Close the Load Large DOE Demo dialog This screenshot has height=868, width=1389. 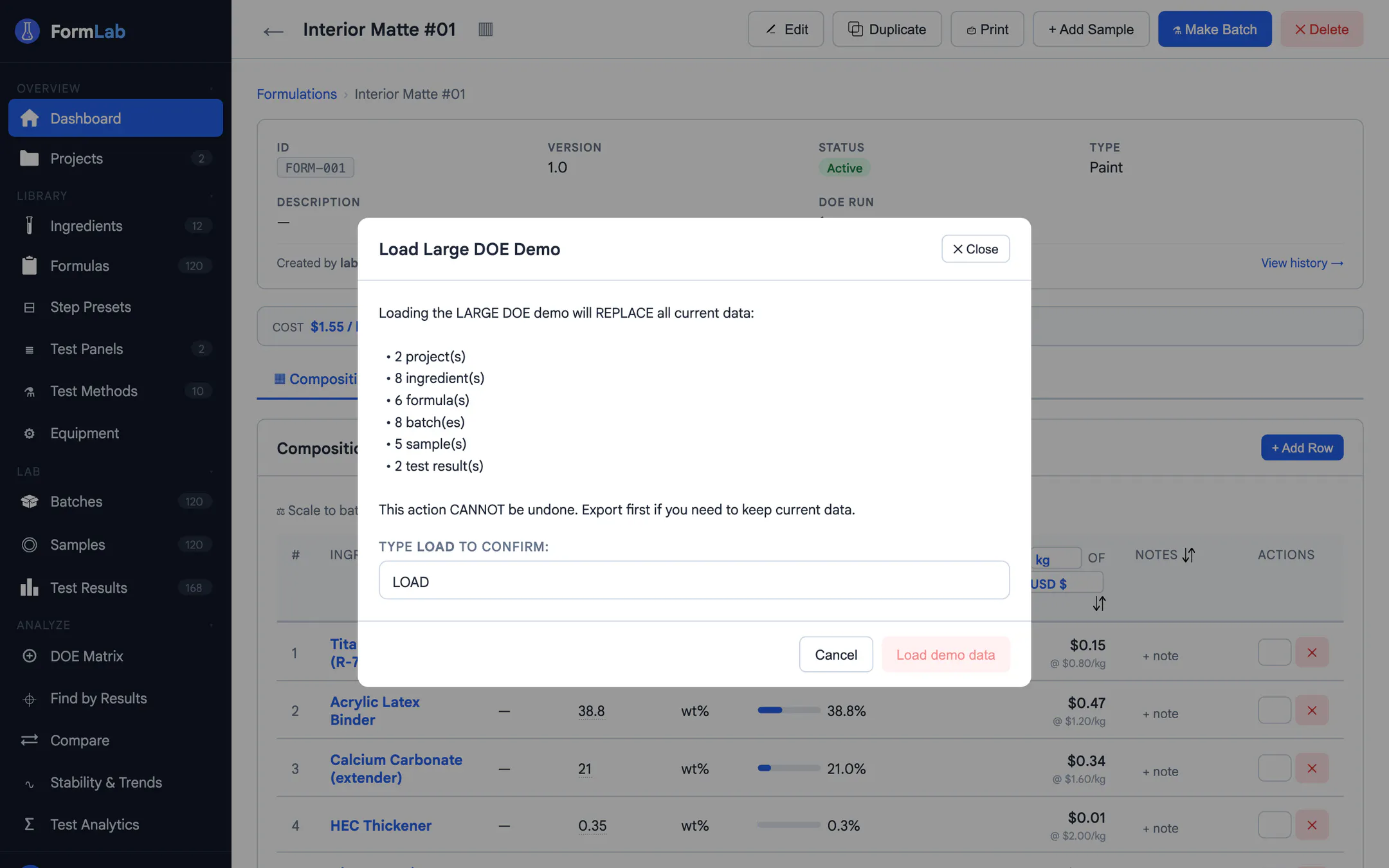tap(976, 249)
